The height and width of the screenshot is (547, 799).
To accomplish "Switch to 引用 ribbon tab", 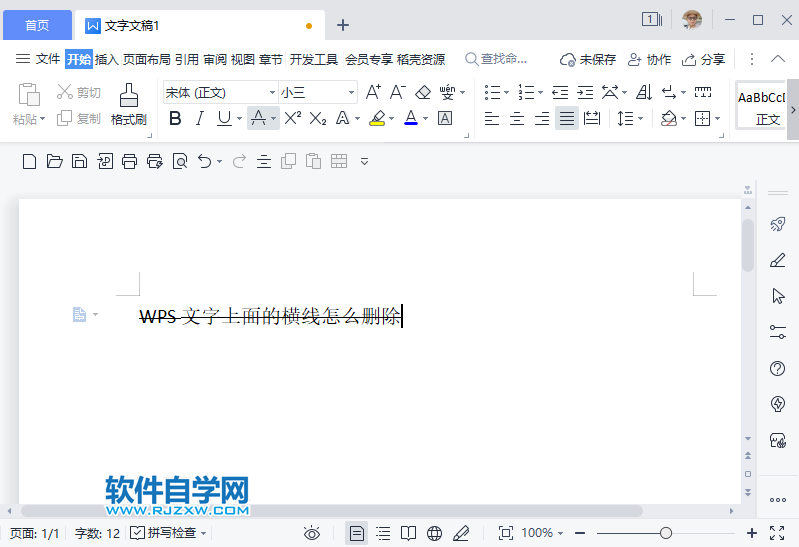I will coord(187,59).
